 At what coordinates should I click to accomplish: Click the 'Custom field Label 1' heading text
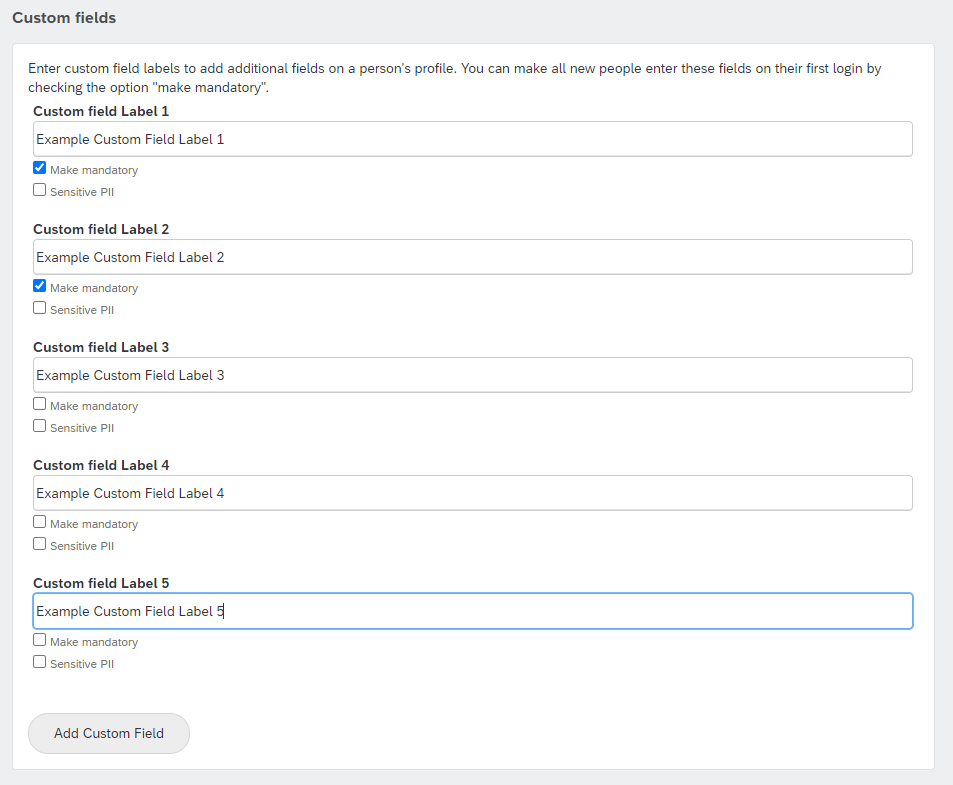(x=101, y=111)
